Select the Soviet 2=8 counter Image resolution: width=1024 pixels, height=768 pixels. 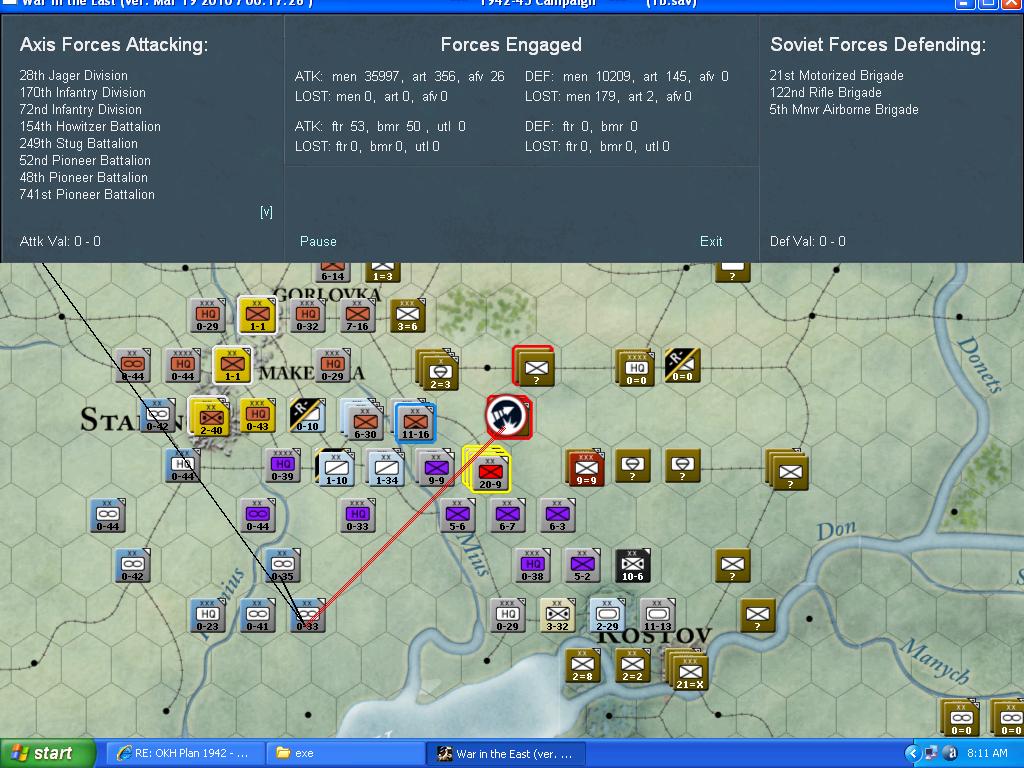point(582,665)
